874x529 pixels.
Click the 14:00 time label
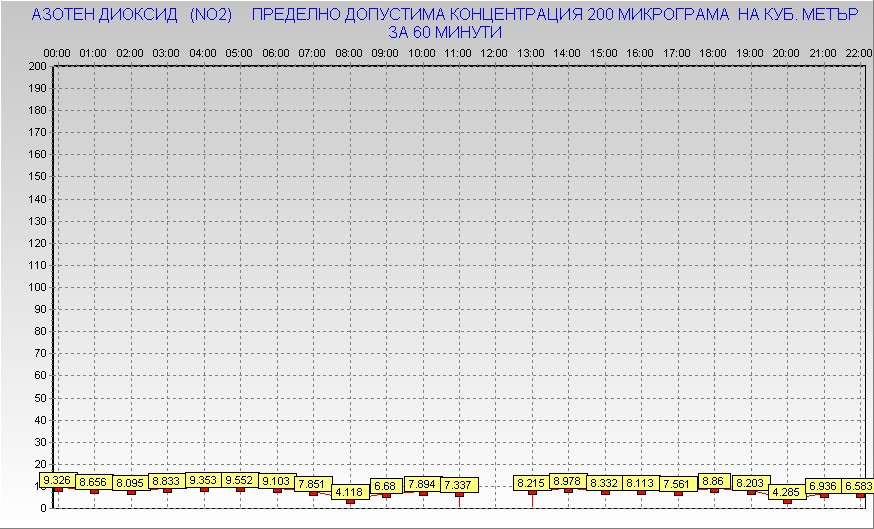pyautogui.click(x=567, y=54)
